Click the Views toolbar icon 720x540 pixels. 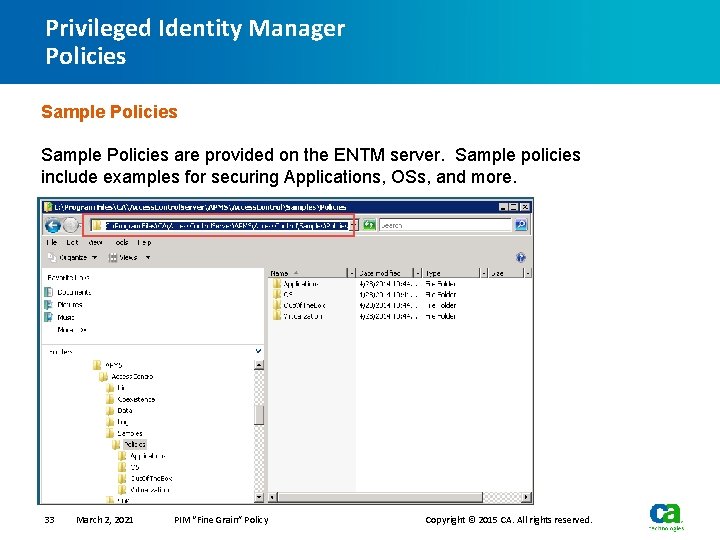tap(112, 258)
